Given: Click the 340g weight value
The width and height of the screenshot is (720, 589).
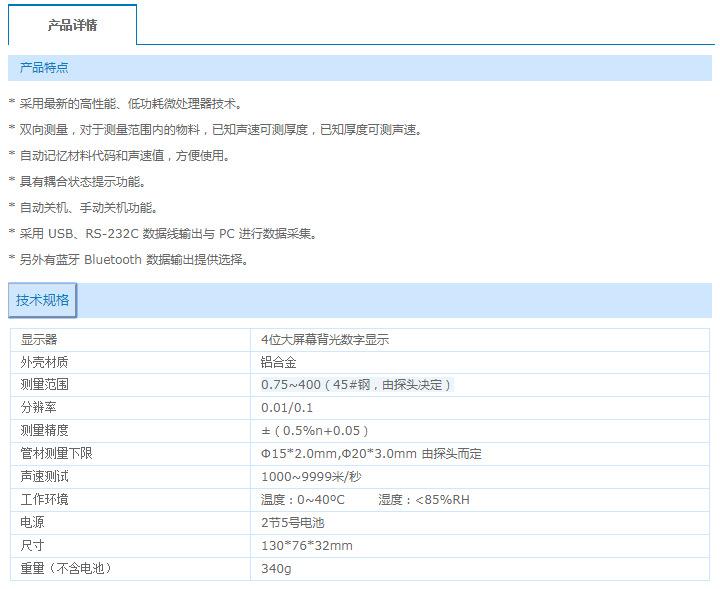Looking at the screenshot, I should [275, 569].
